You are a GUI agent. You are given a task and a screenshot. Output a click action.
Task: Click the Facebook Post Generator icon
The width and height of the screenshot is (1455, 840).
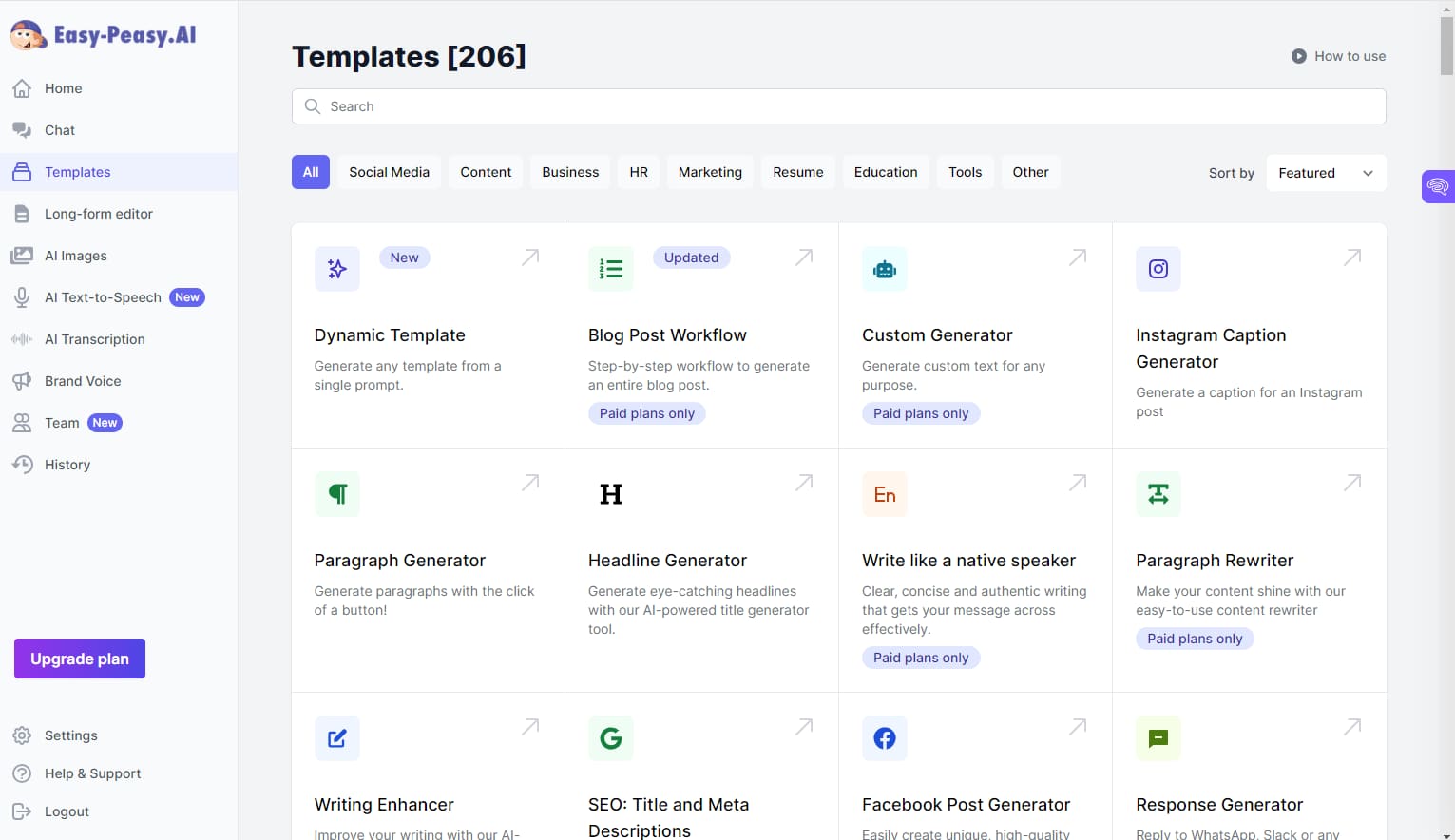885,738
